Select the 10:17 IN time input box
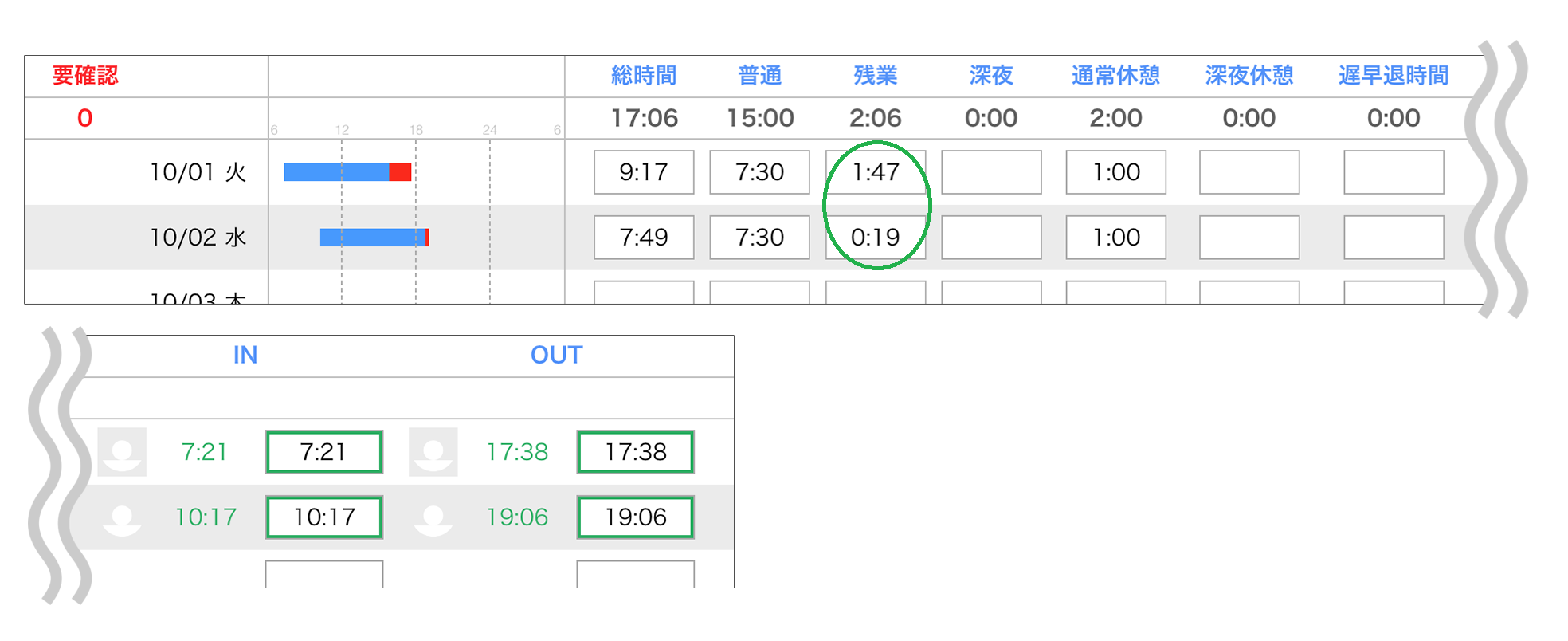 324,517
